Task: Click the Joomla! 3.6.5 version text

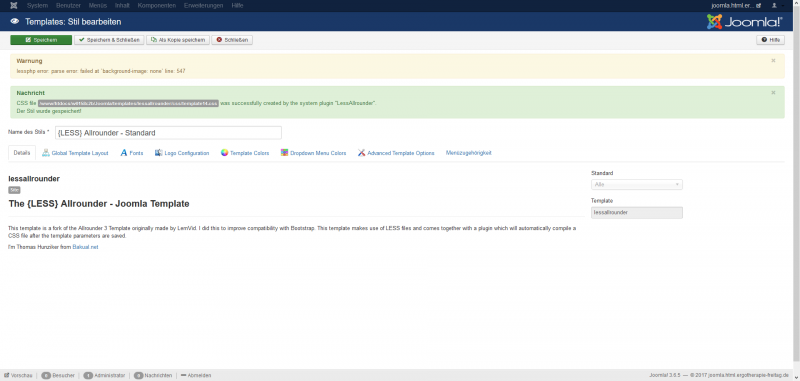Action: pyautogui.click(x=664, y=375)
